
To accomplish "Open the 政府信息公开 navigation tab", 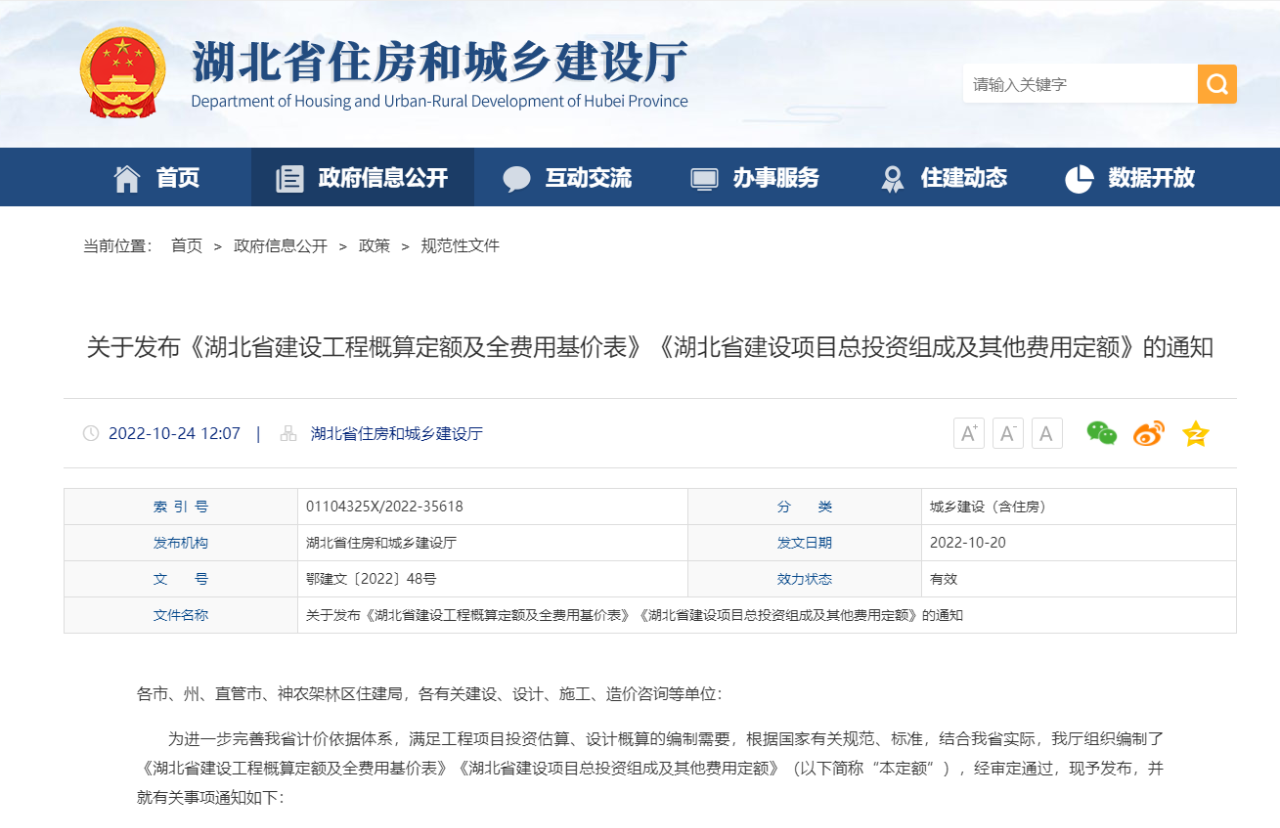I will [x=362, y=178].
